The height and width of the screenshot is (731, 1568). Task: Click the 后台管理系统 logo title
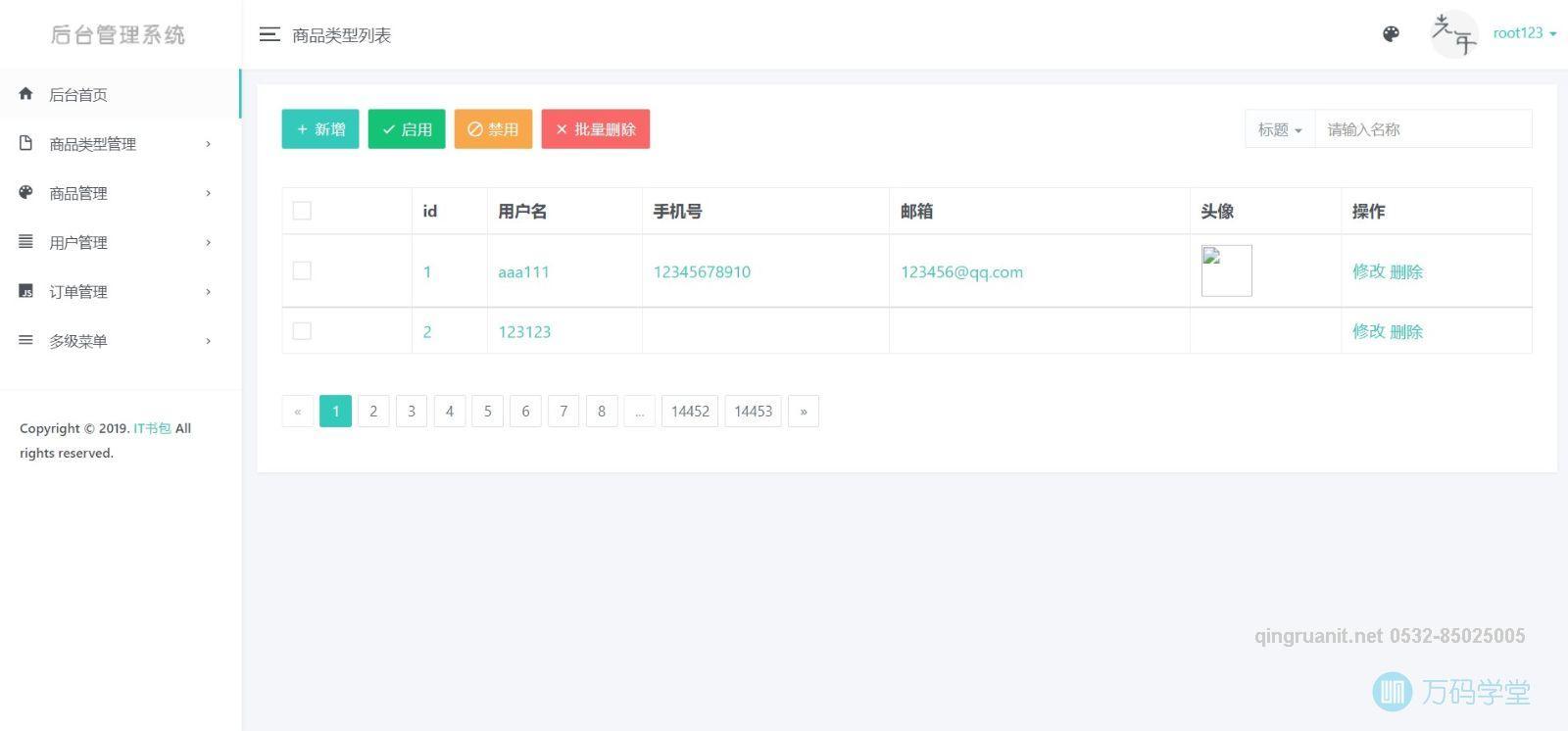(119, 35)
